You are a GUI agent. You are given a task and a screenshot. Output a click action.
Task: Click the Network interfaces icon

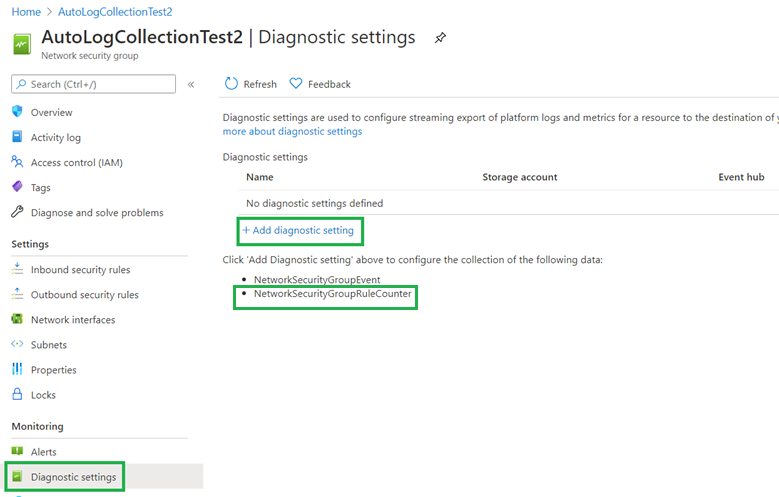point(17,319)
